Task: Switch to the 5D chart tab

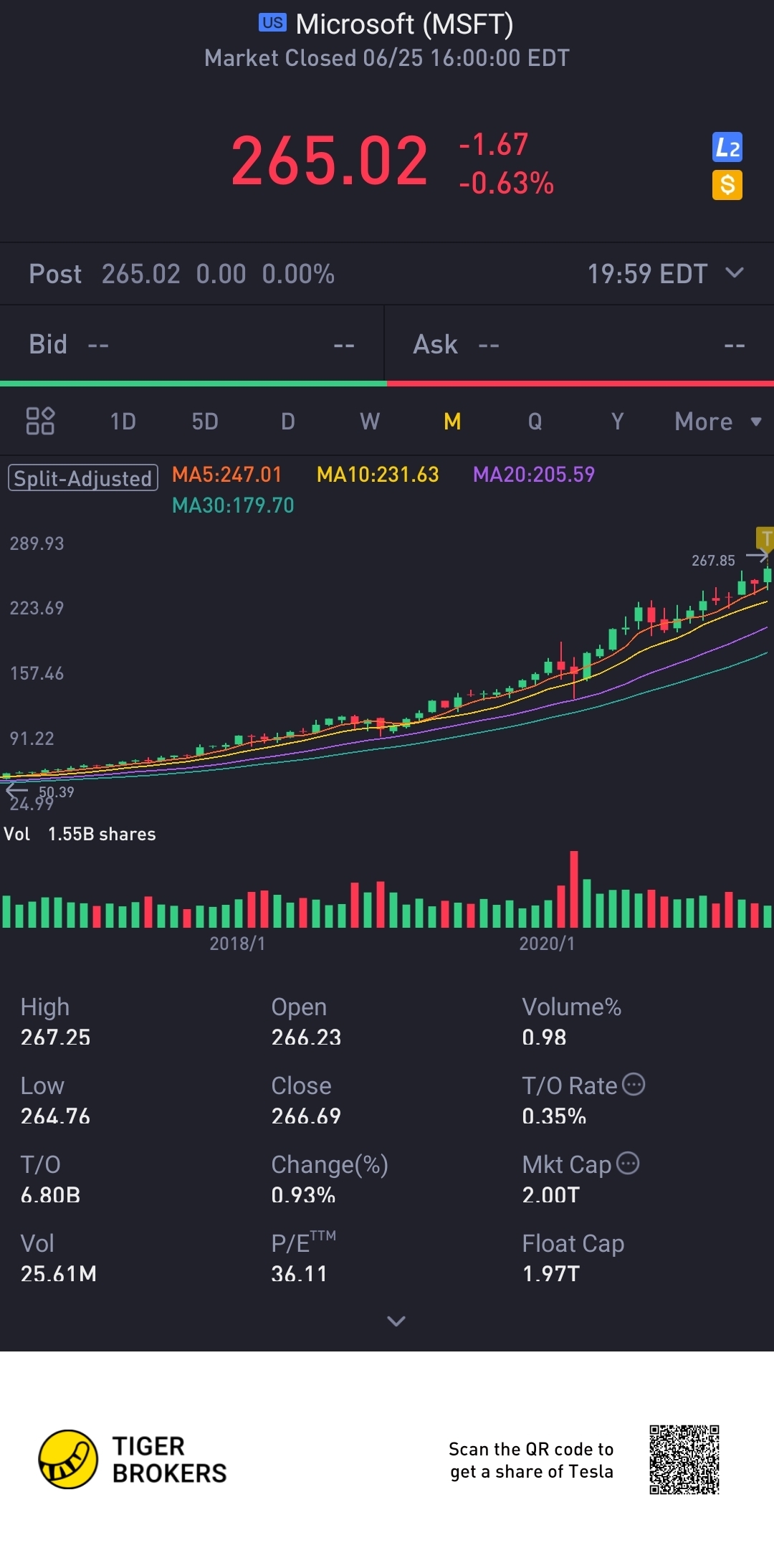Action: (x=205, y=422)
